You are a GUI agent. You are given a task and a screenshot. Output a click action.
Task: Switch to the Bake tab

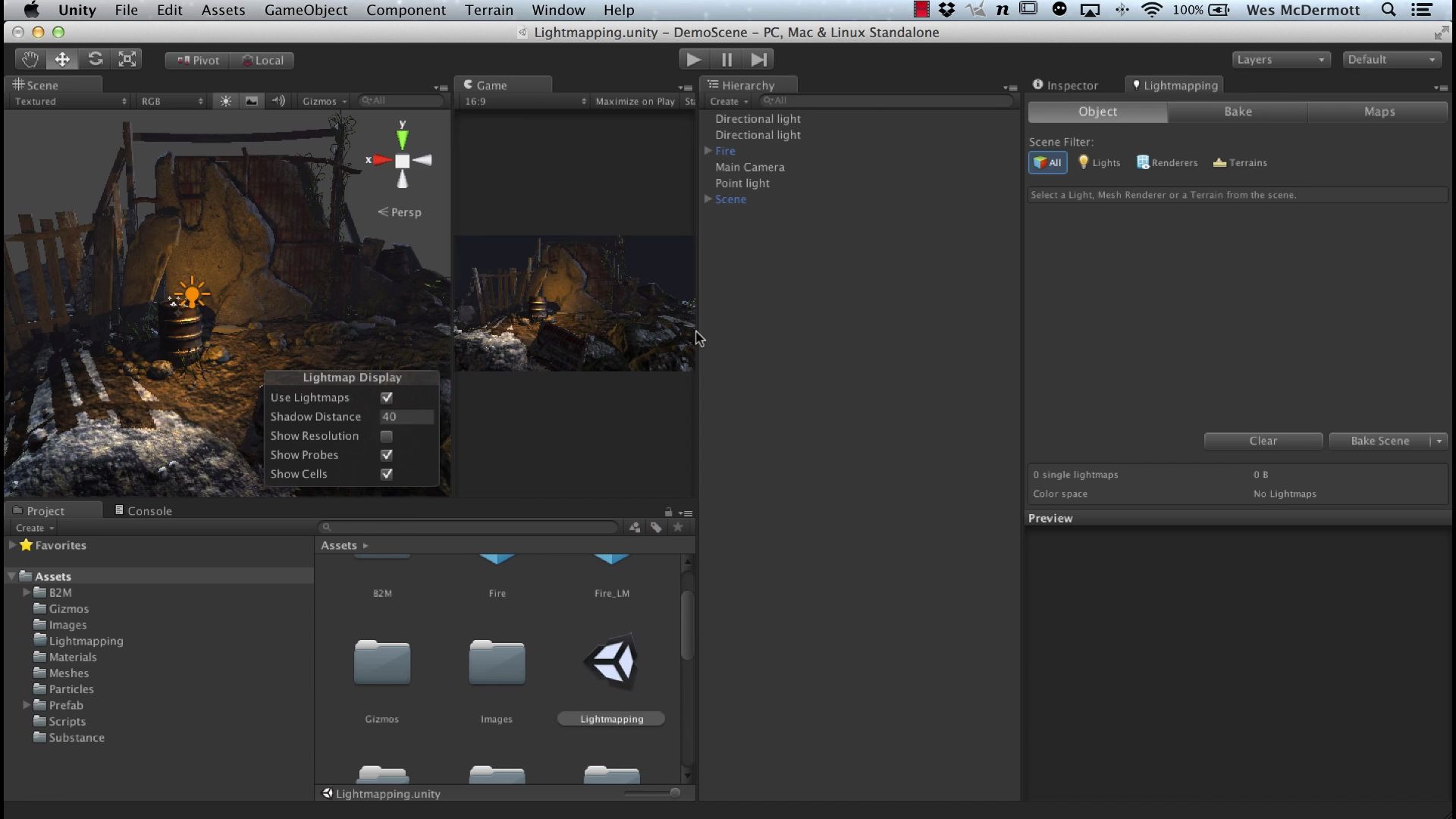point(1238,111)
